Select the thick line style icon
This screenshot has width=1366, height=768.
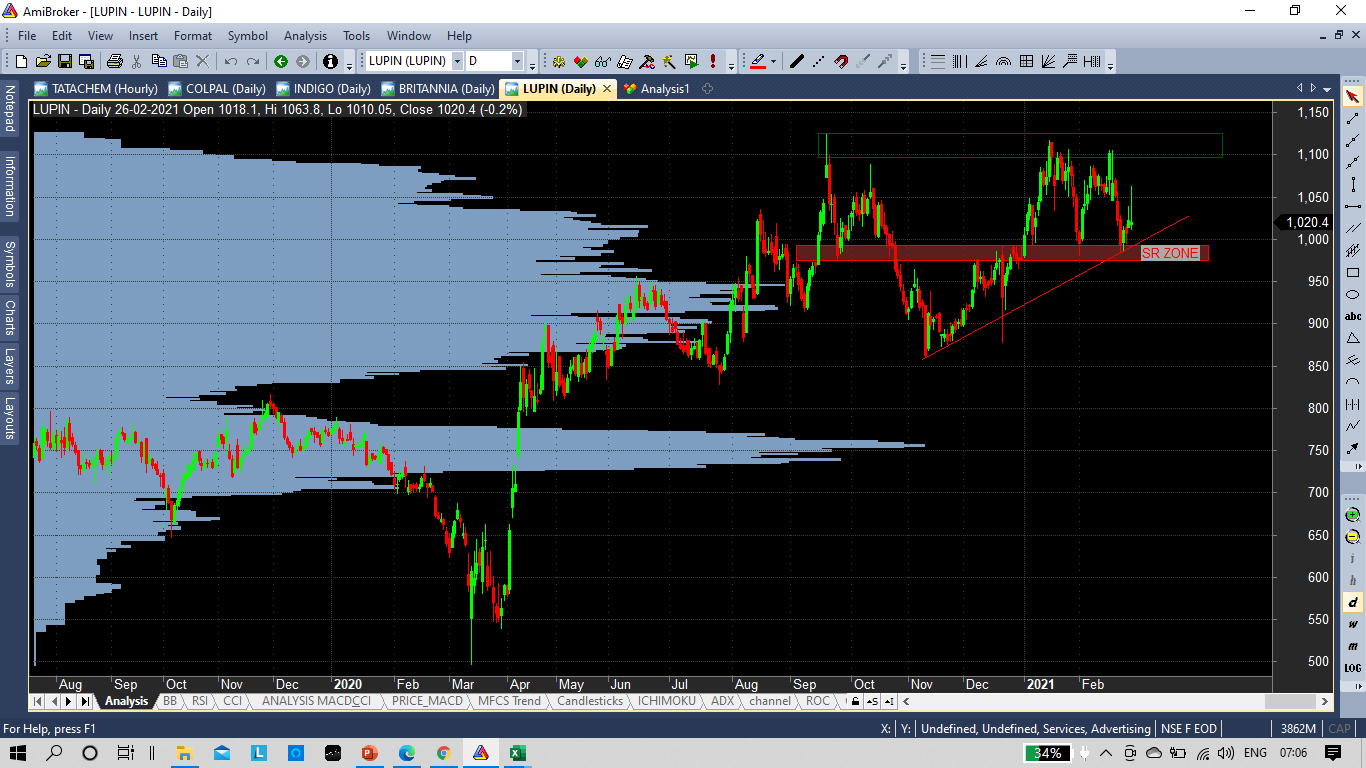coord(797,61)
